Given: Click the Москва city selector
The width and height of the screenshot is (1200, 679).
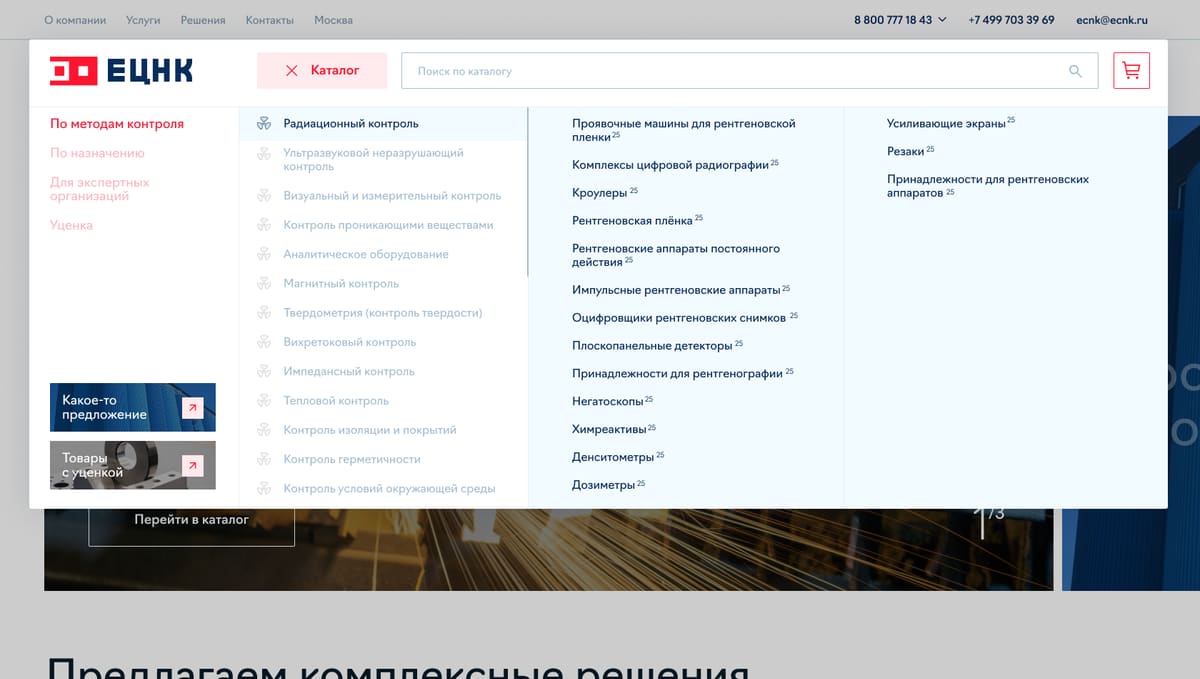Looking at the screenshot, I should point(333,20).
